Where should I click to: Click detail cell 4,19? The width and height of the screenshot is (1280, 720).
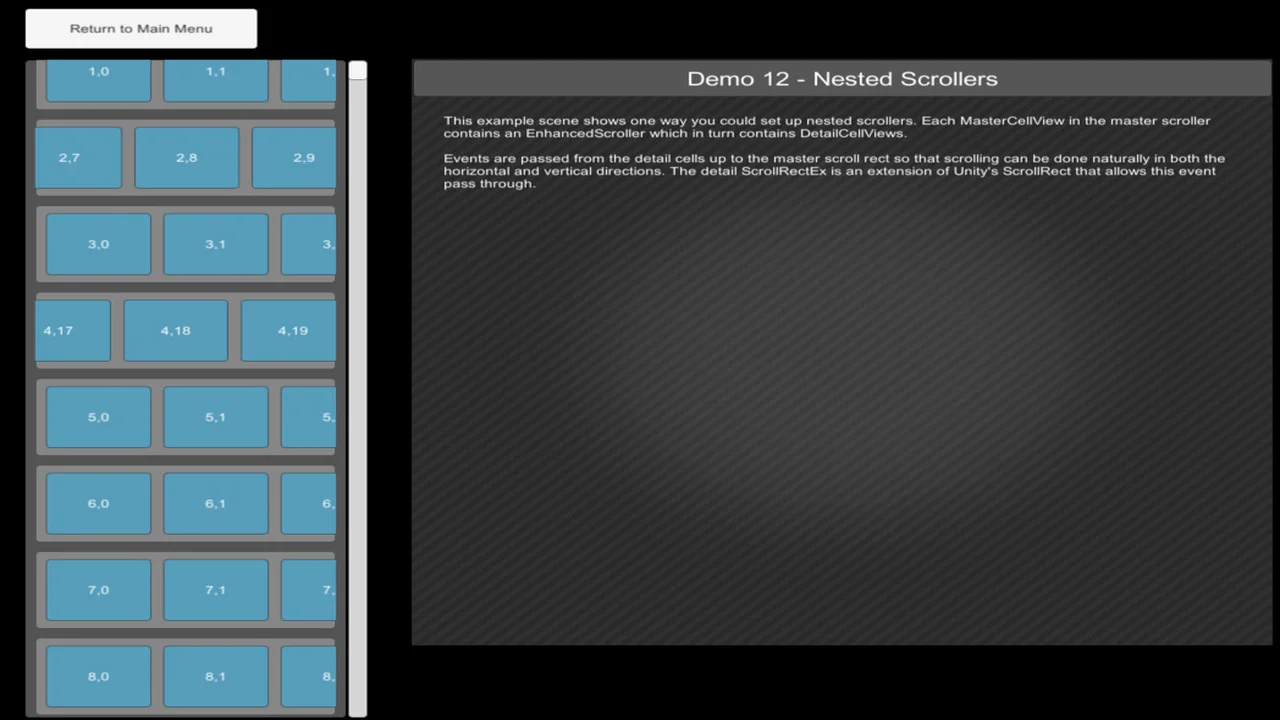288,331
